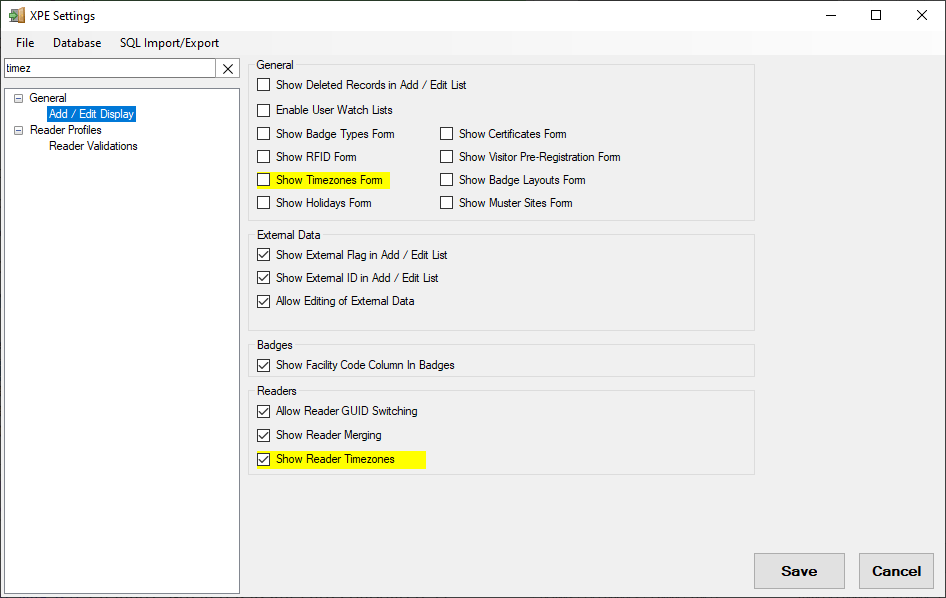This screenshot has height=598, width=946.
Task: Uncheck Show Reader Timezones
Action: point(264,459)
